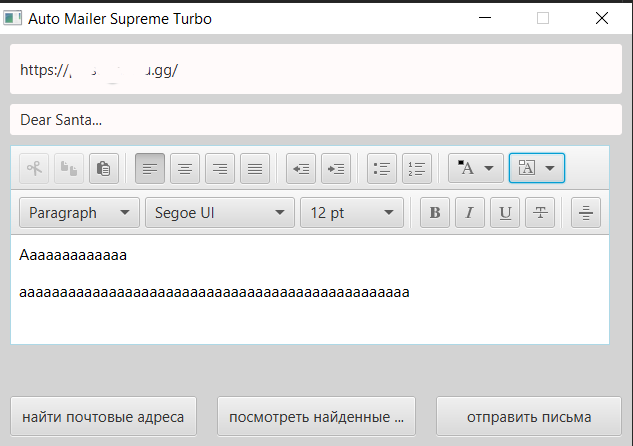
Task: Open the text background color picker
Action: click(537, 168)
